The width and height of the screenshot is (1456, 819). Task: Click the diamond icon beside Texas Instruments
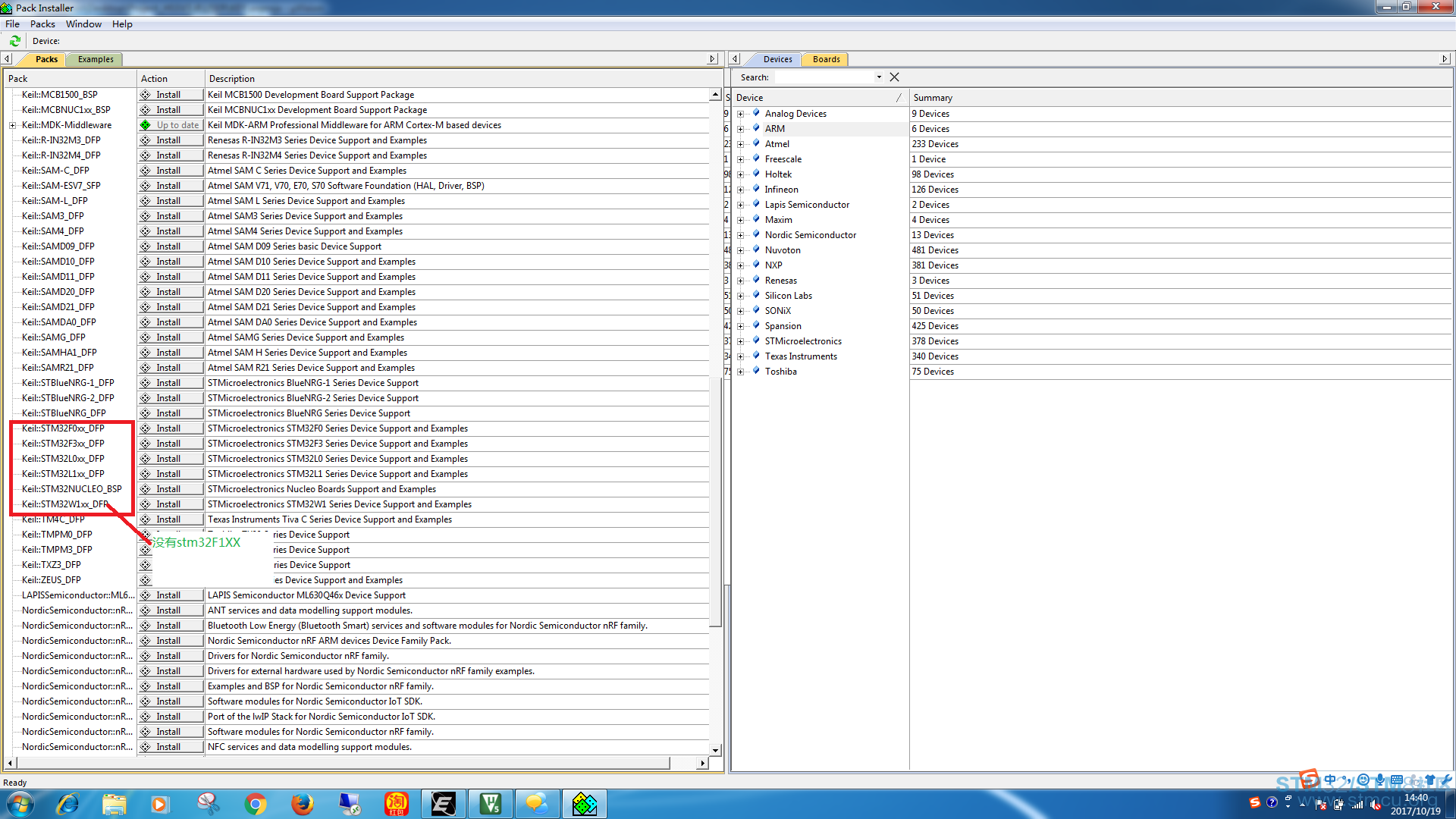pos(756,356)
